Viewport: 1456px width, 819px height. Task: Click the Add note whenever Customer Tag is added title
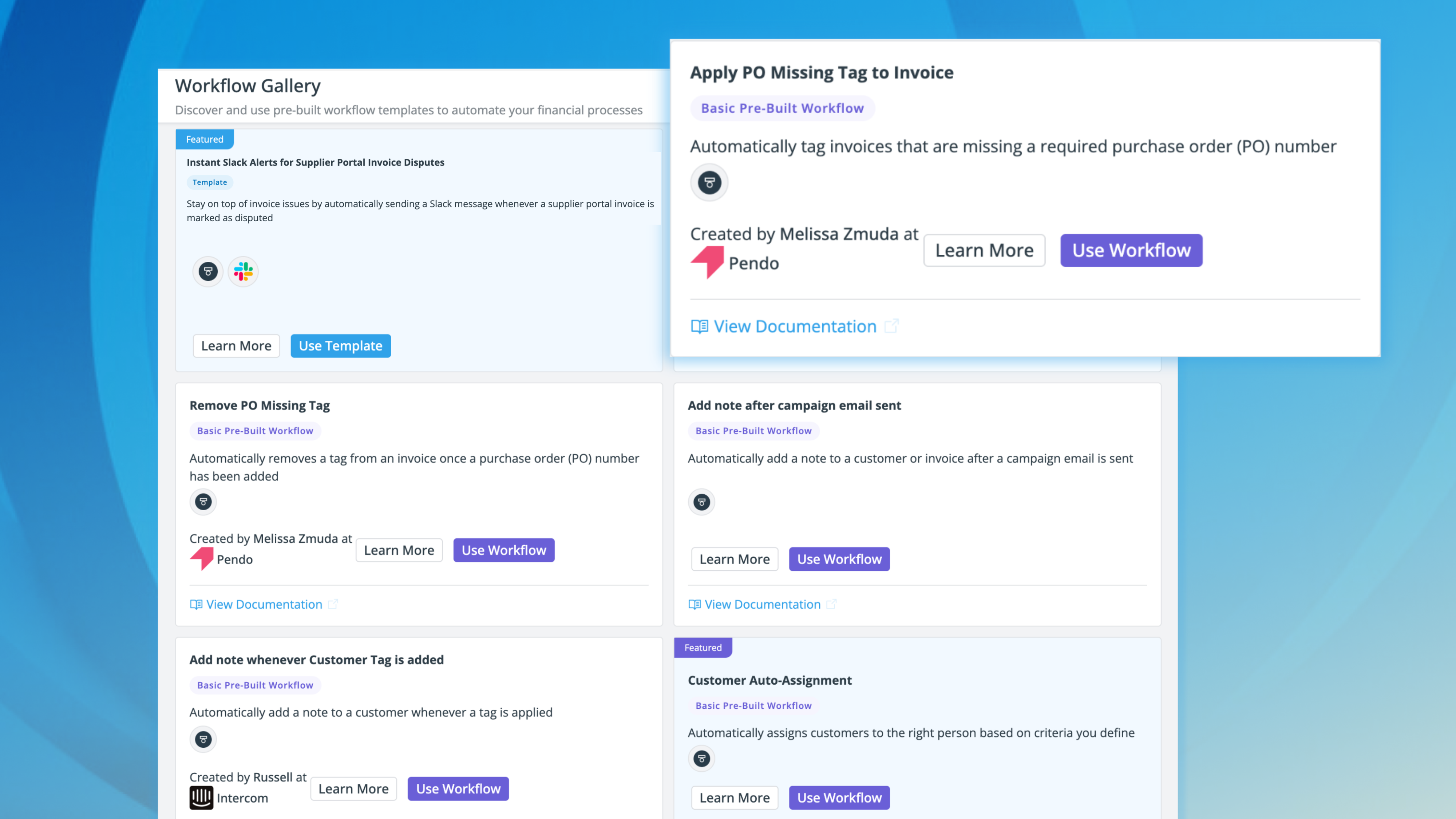pos(317,660)
